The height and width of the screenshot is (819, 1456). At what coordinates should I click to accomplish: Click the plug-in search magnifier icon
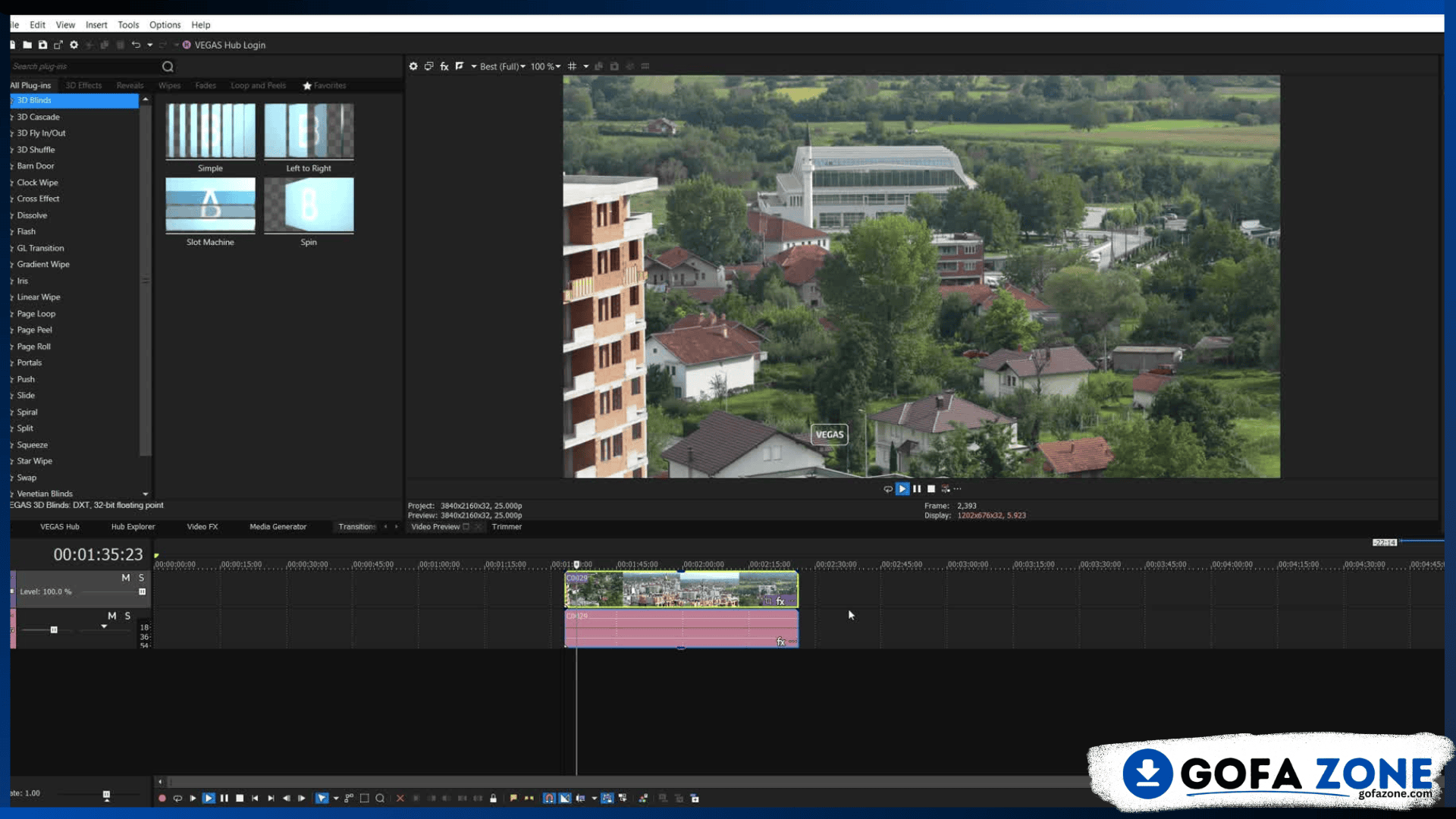click(168, 67)
